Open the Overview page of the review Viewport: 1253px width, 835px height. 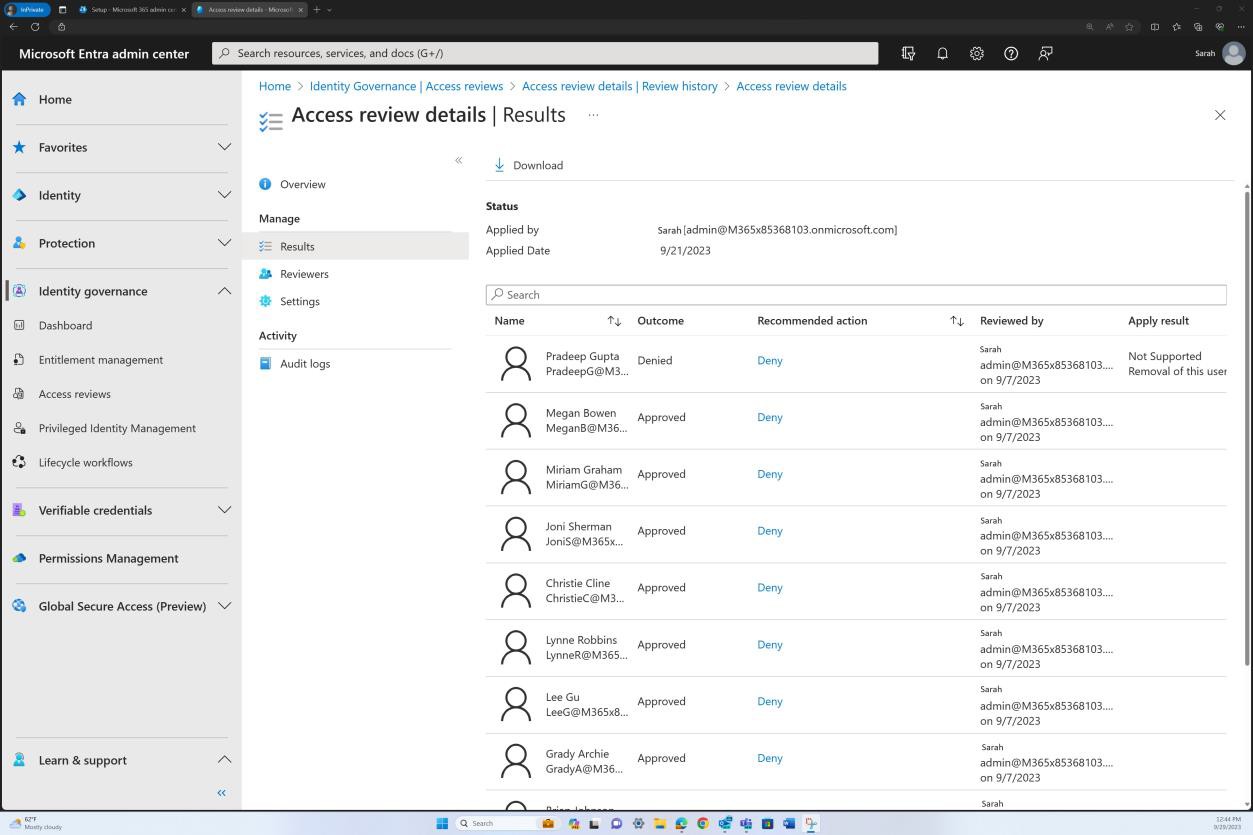[x=302, y=184]
